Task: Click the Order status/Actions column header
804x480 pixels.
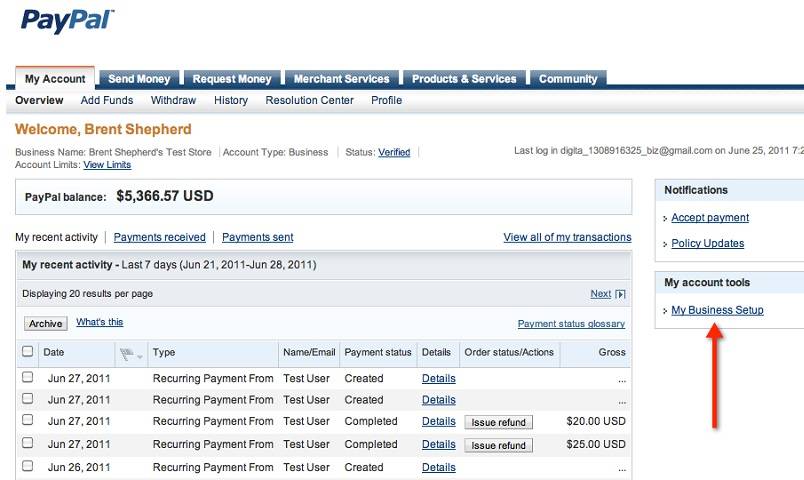Action: coord(509,352)
